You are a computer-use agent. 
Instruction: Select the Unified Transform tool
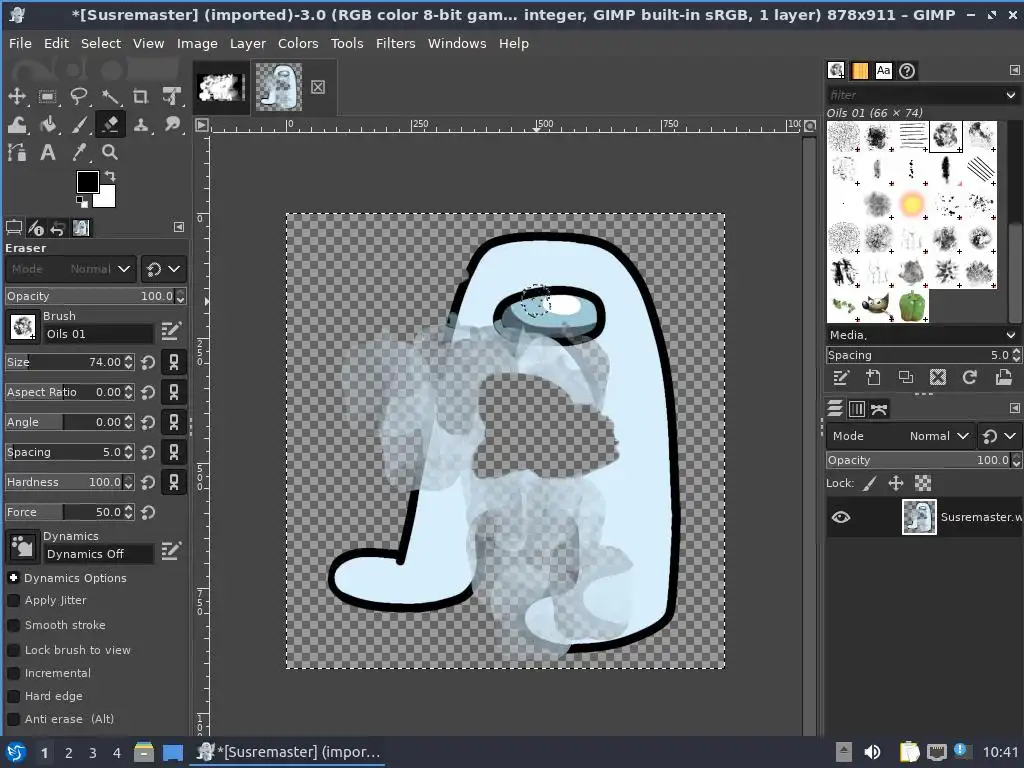pos(172,97)
